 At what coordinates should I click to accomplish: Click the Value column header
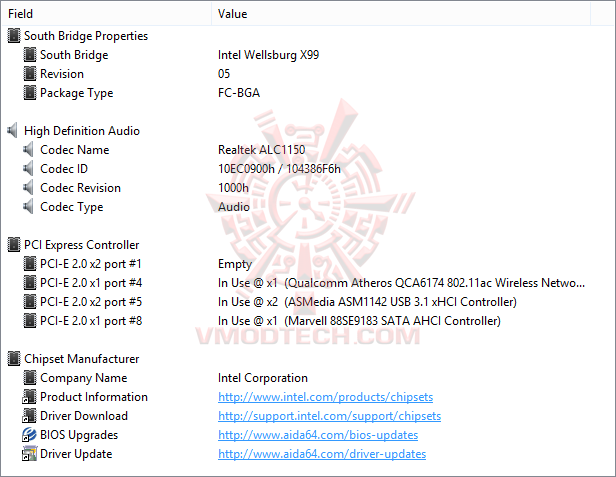click(x=401, y=14)
